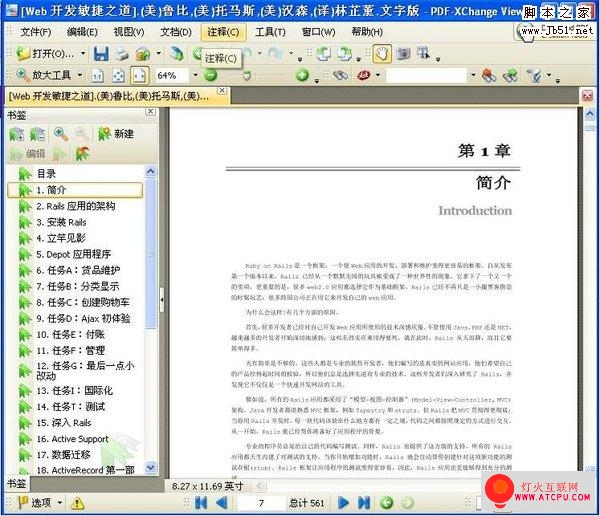Set view to actual size 1:1
600x516 pixels.
[98, 76]
